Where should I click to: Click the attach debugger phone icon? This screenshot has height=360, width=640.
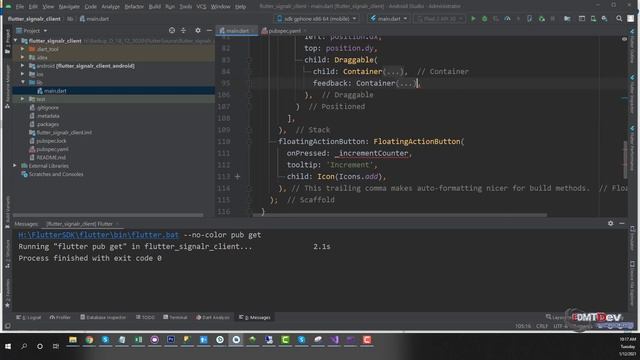coord(529,19)
